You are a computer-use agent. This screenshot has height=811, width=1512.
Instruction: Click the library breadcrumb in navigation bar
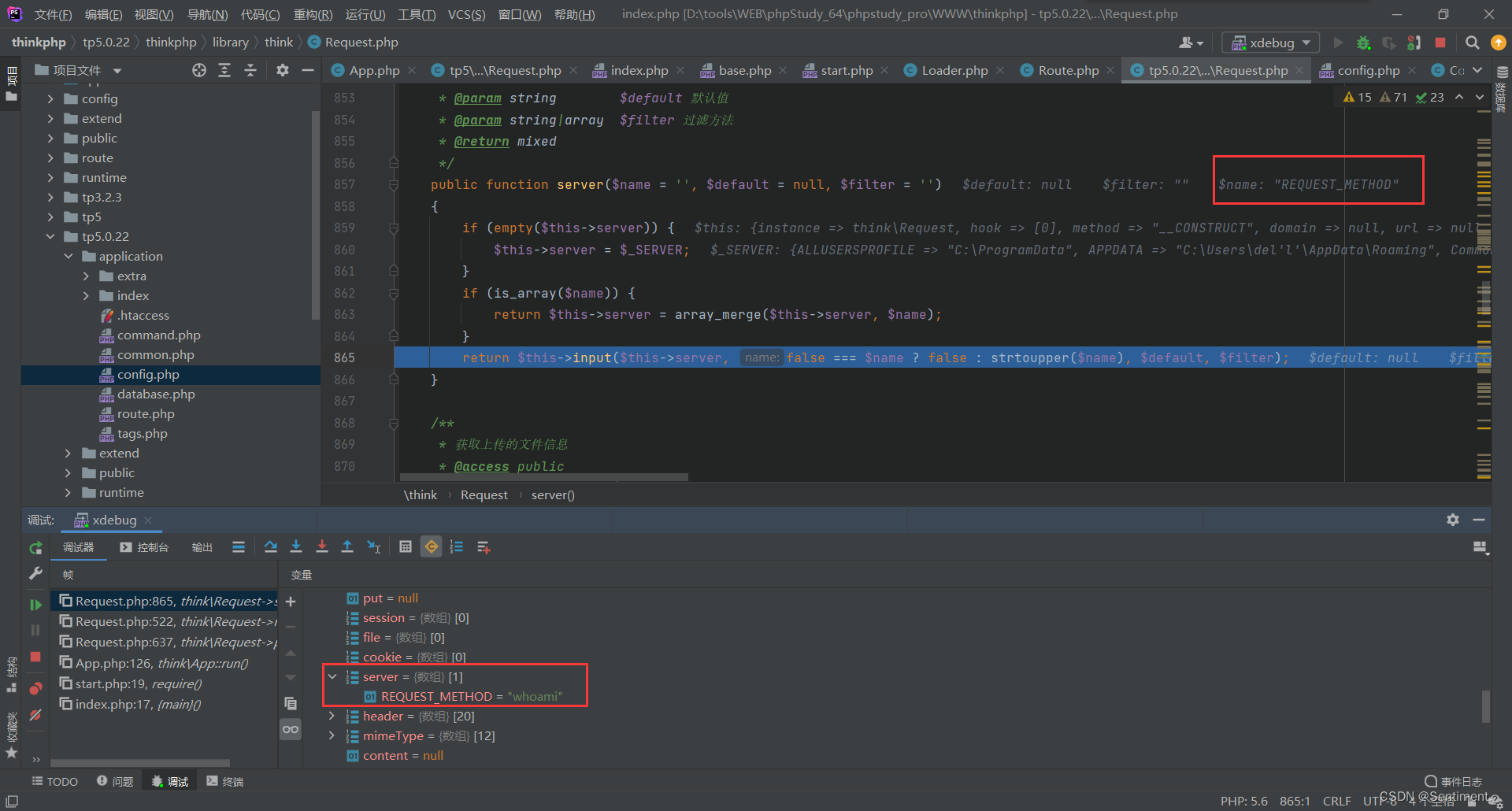coord(230,43)
